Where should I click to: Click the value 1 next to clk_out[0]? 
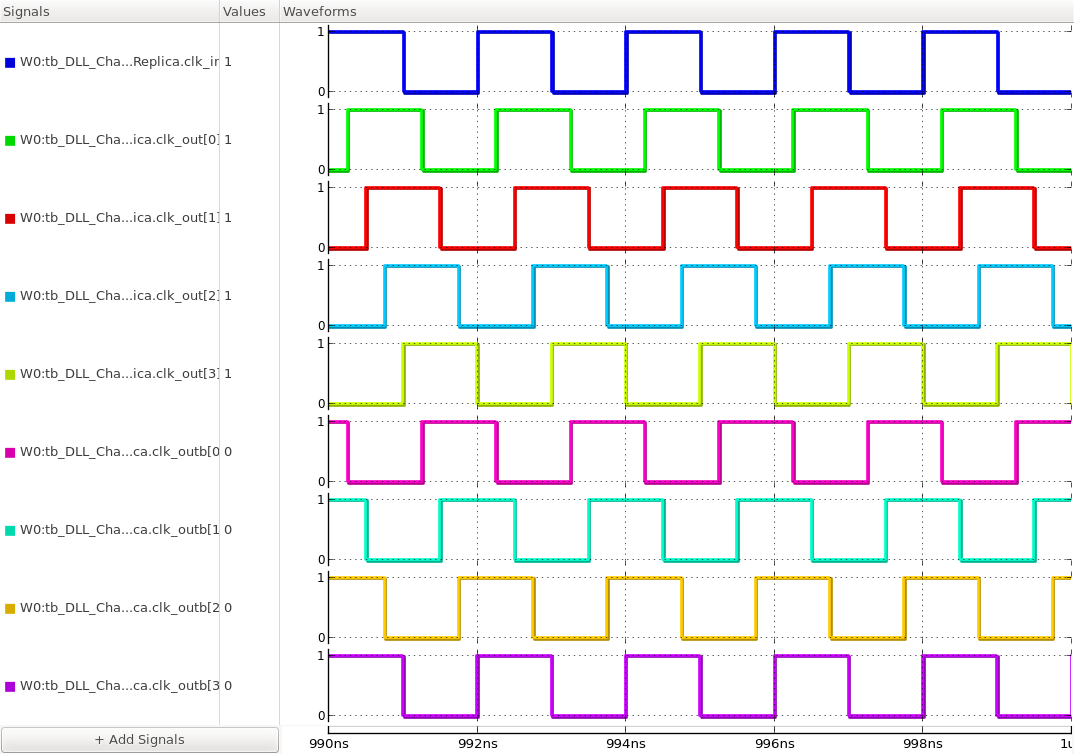click(x=227, y=140)
